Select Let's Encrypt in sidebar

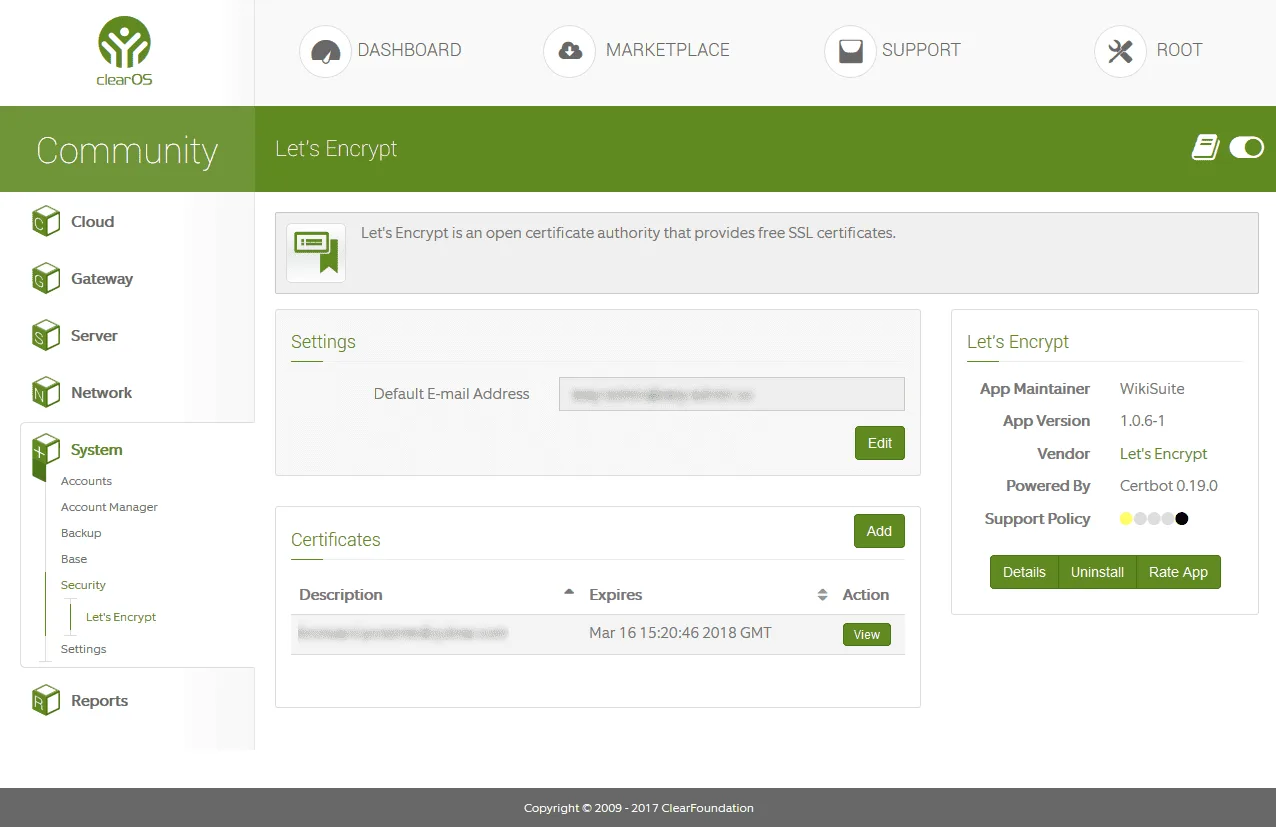[x=121, y=617]
